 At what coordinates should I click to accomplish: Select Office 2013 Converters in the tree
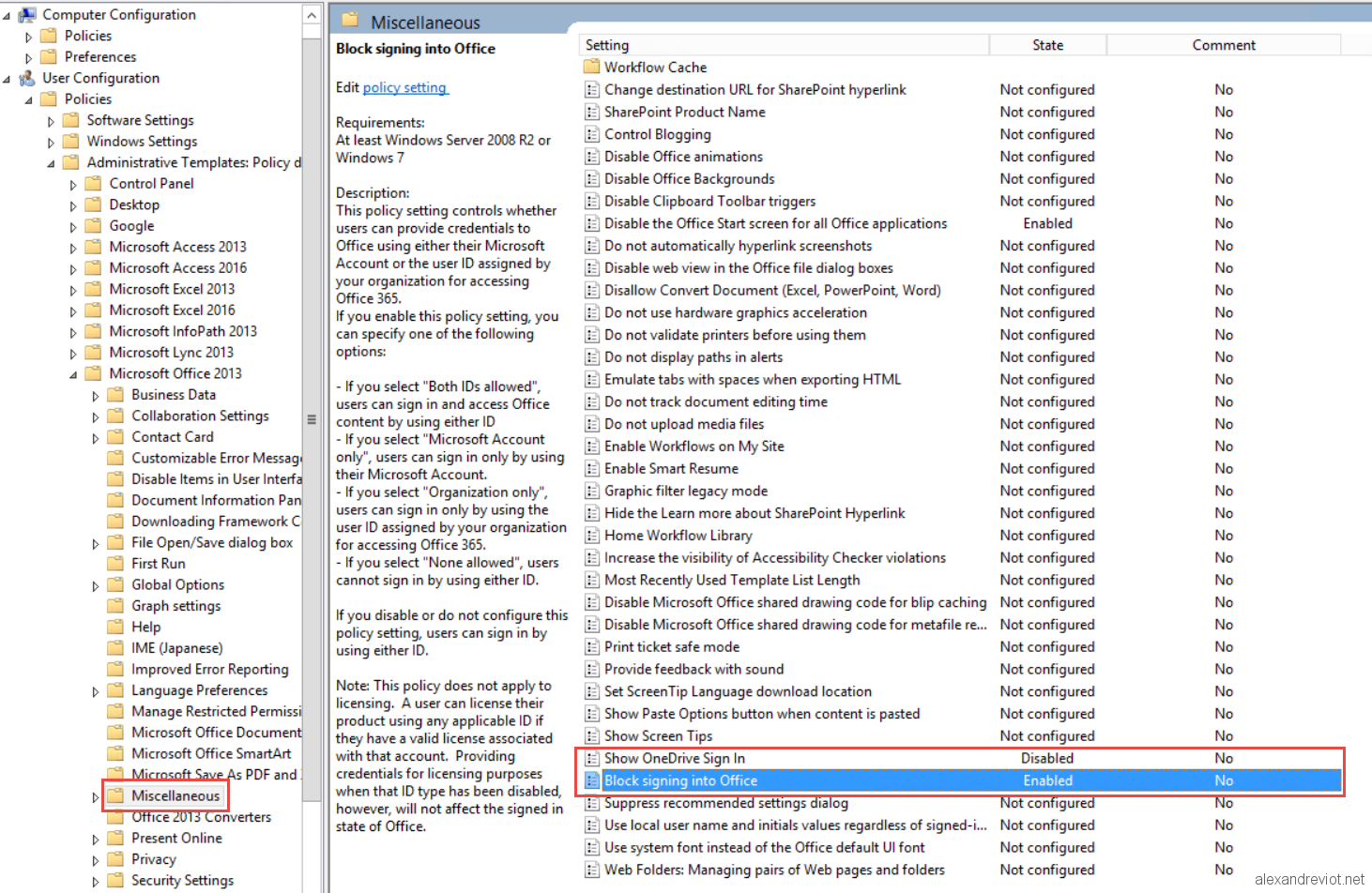pyautogui.click(x=202, y=817)
